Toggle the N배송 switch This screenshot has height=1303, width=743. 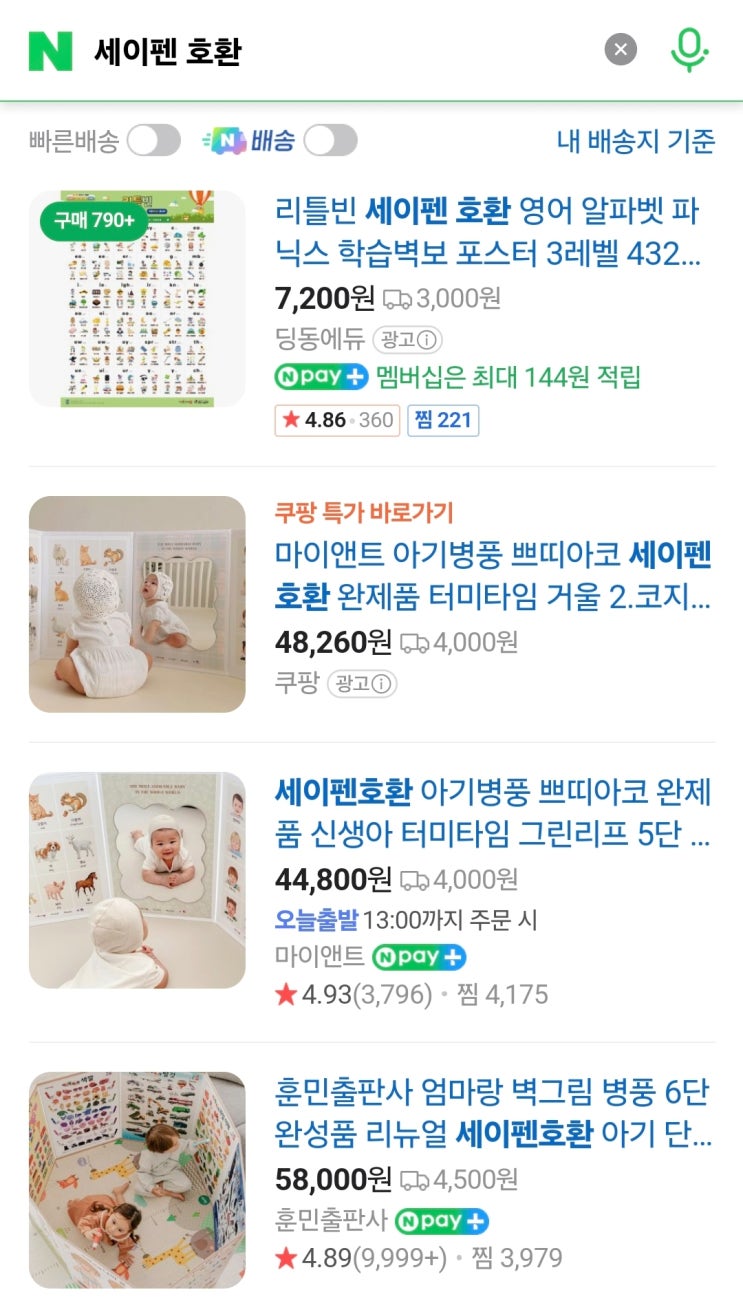330,141
